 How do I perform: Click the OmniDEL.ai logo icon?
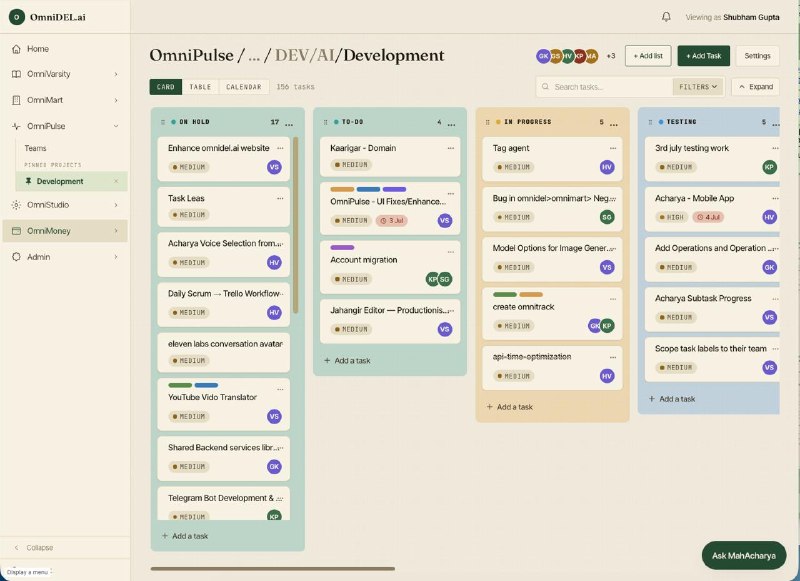[x=17, y=17]
